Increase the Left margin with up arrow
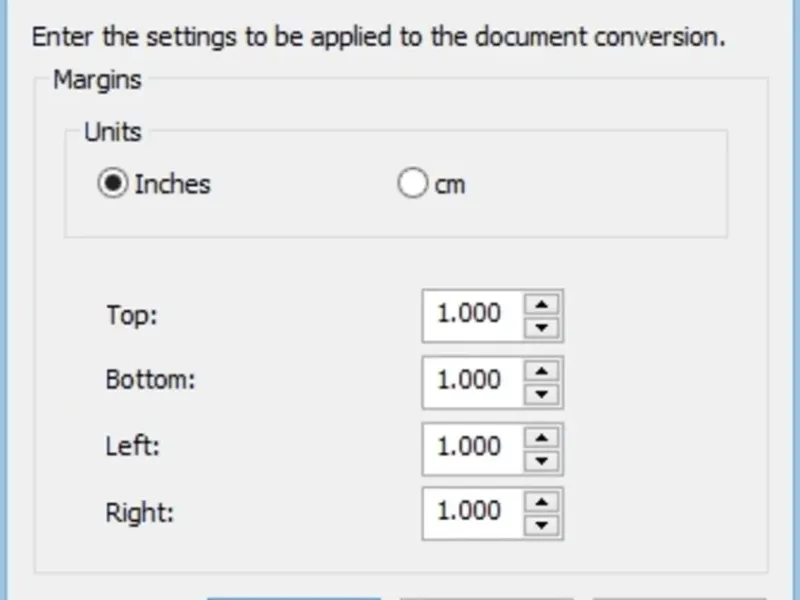The height and width of the screenshot is (600, 800). tap(541, 436)
